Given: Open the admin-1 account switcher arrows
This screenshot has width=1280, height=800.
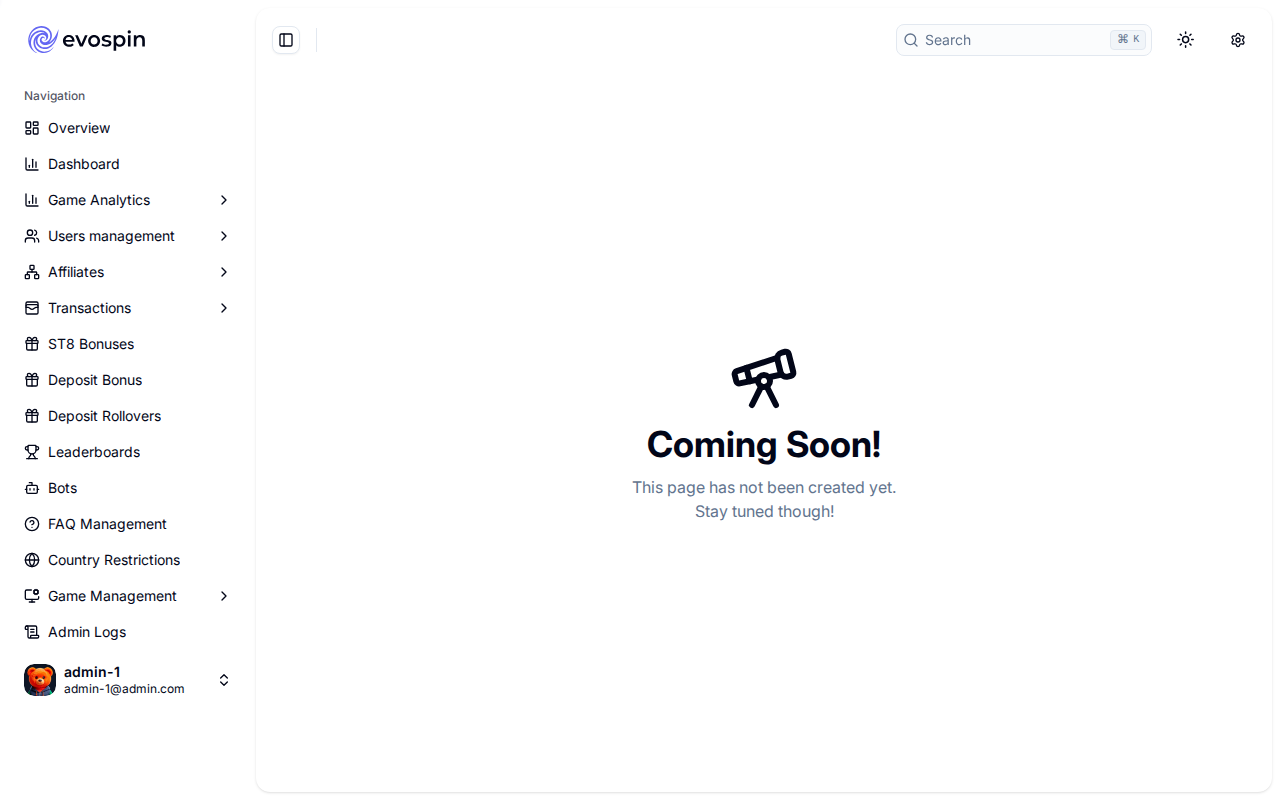Looking at the screenshot, I should (224, 680).
